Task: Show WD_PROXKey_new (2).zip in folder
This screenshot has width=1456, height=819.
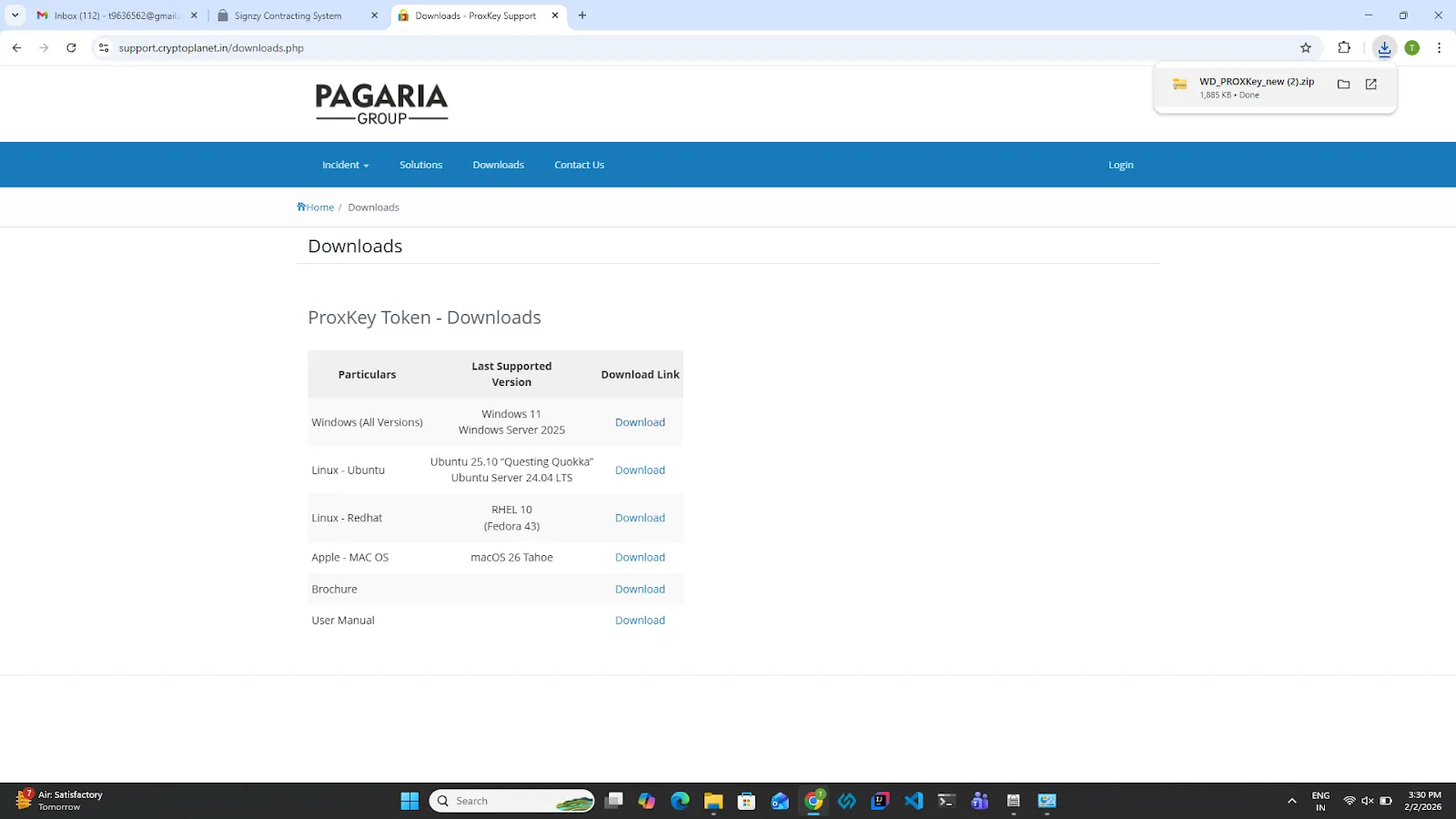Action: click(x=1343, y=84)
